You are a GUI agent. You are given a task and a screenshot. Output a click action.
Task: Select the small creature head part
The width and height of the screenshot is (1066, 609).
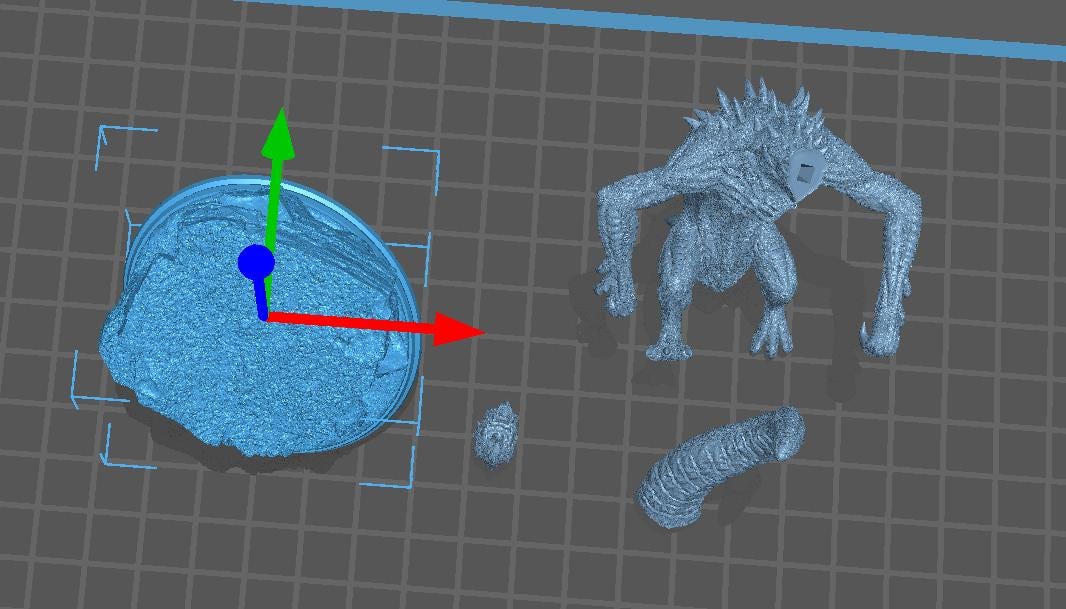pos(496,435)
